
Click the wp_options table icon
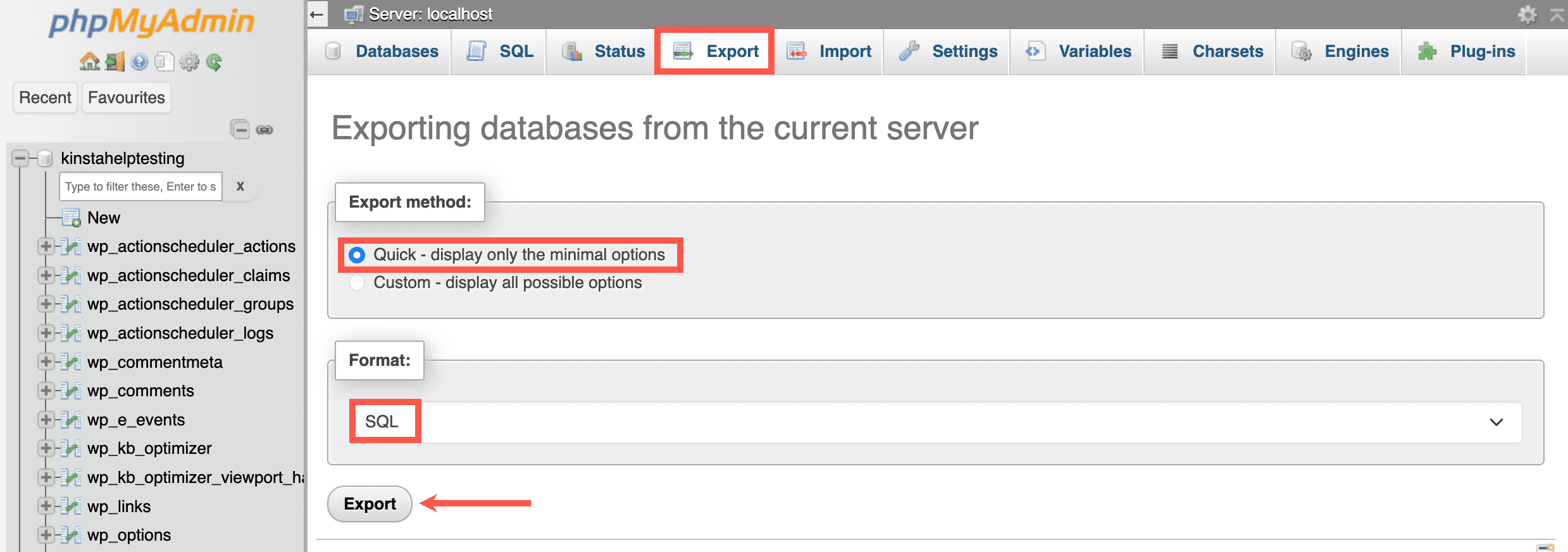(x=72, y=535)
